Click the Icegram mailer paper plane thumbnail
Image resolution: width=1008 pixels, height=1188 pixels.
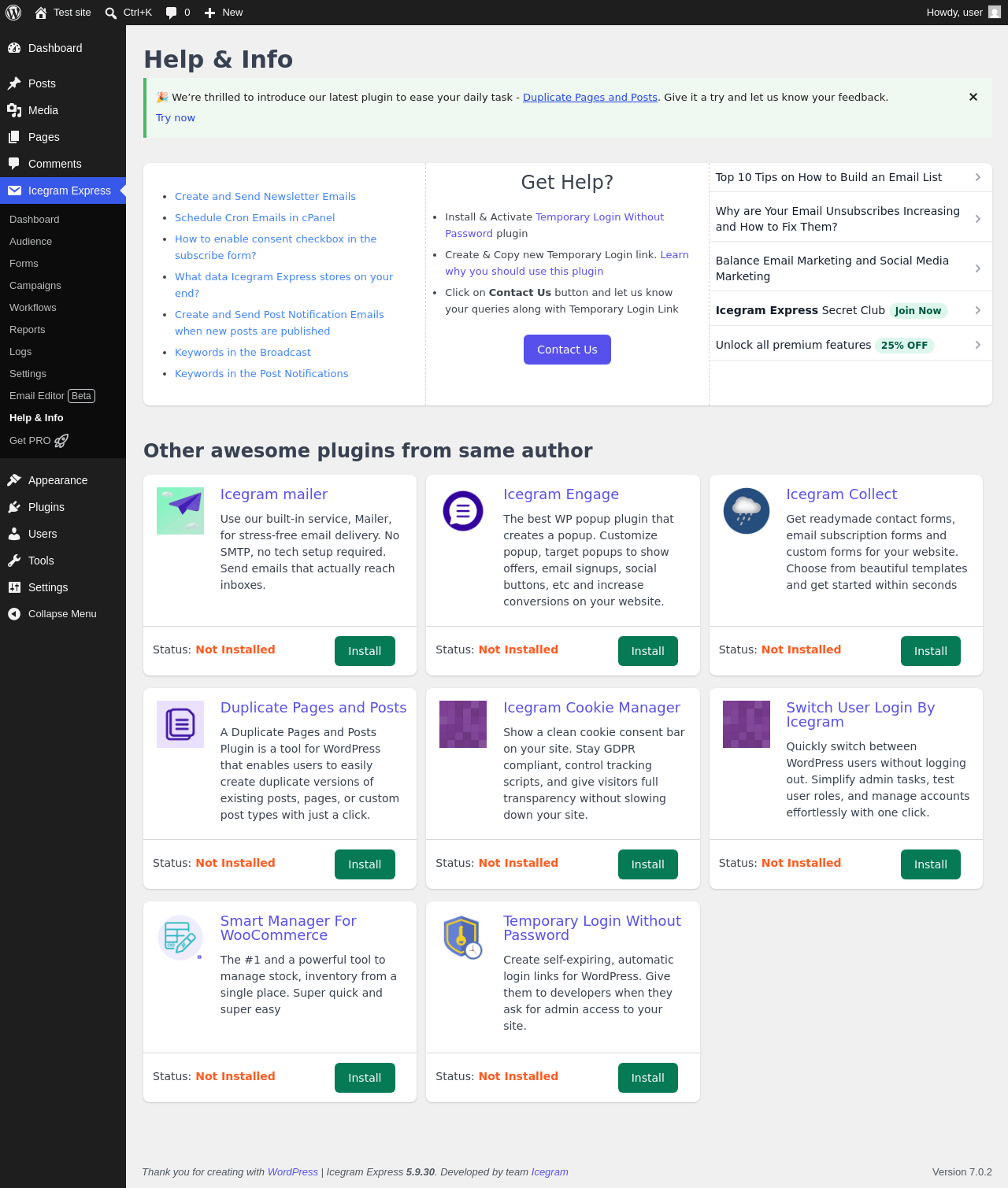coord(180,511)
